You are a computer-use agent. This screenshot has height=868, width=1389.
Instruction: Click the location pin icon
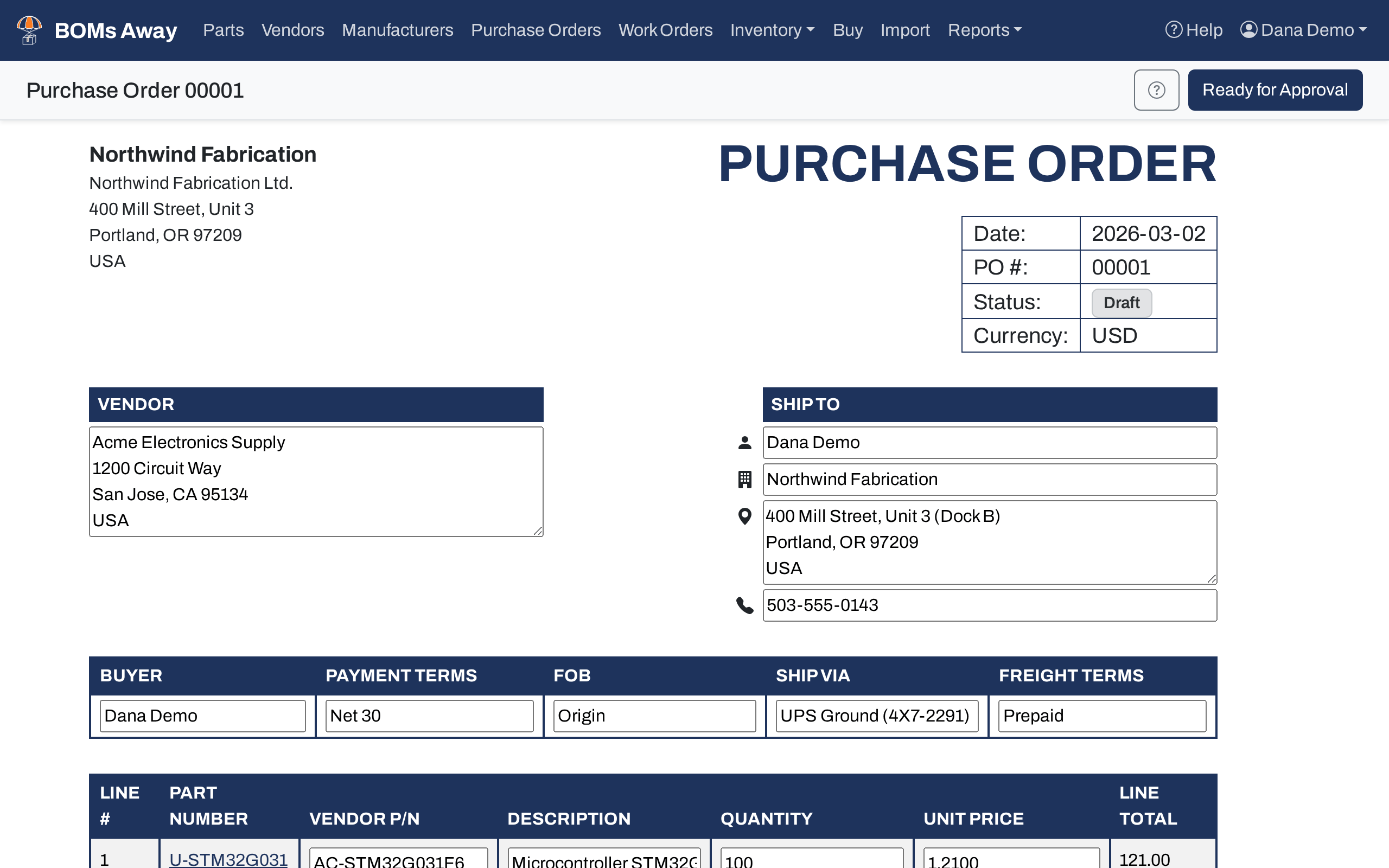(744, 516)
